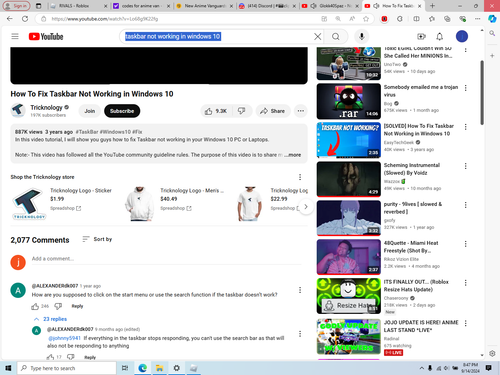Dislike the video with thumbs down

(x=242, y=111)
